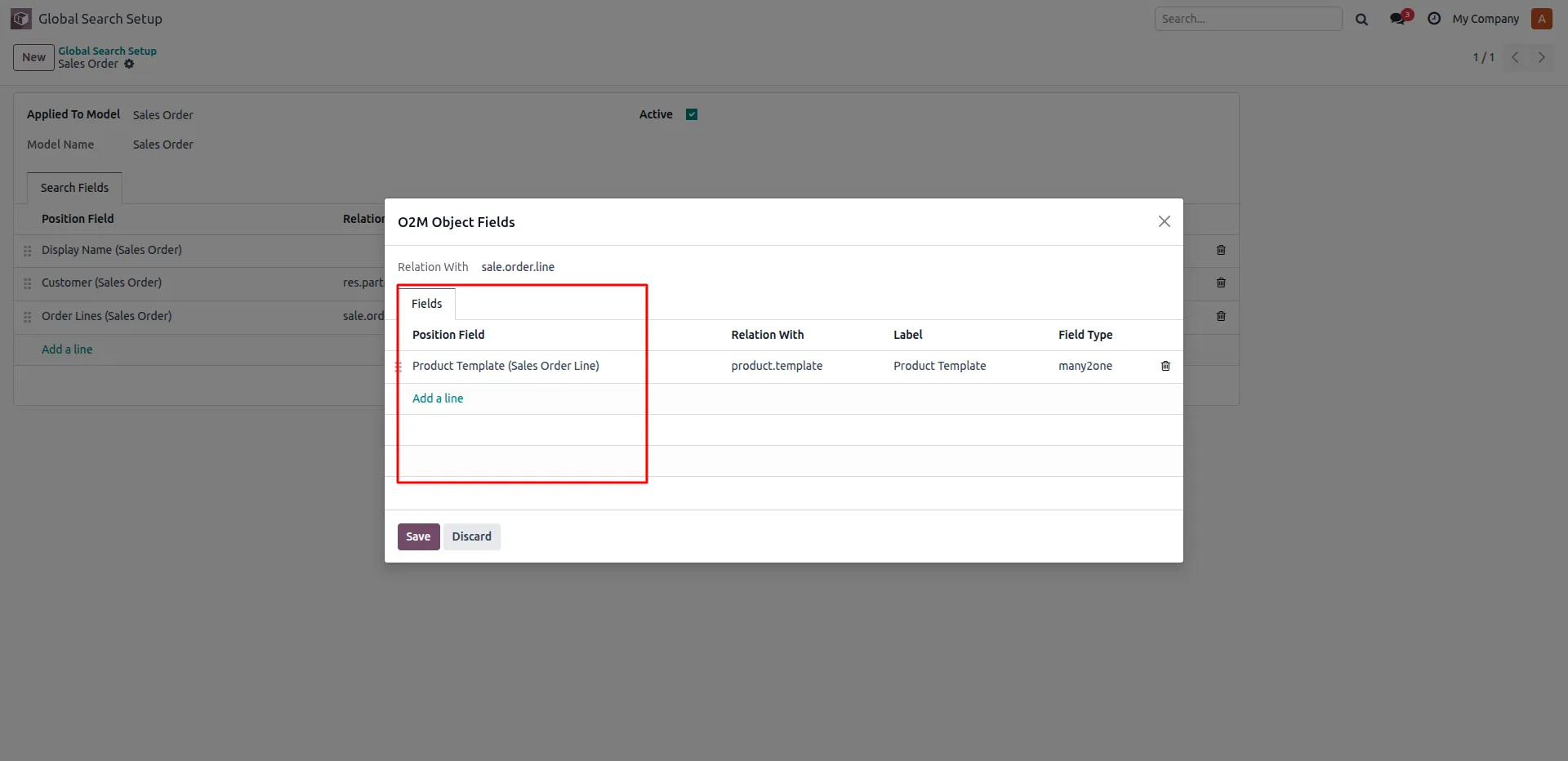Delete the Display Name search field row
The width and height of the screenshot is (1568, 761).
click(1221, 250)
